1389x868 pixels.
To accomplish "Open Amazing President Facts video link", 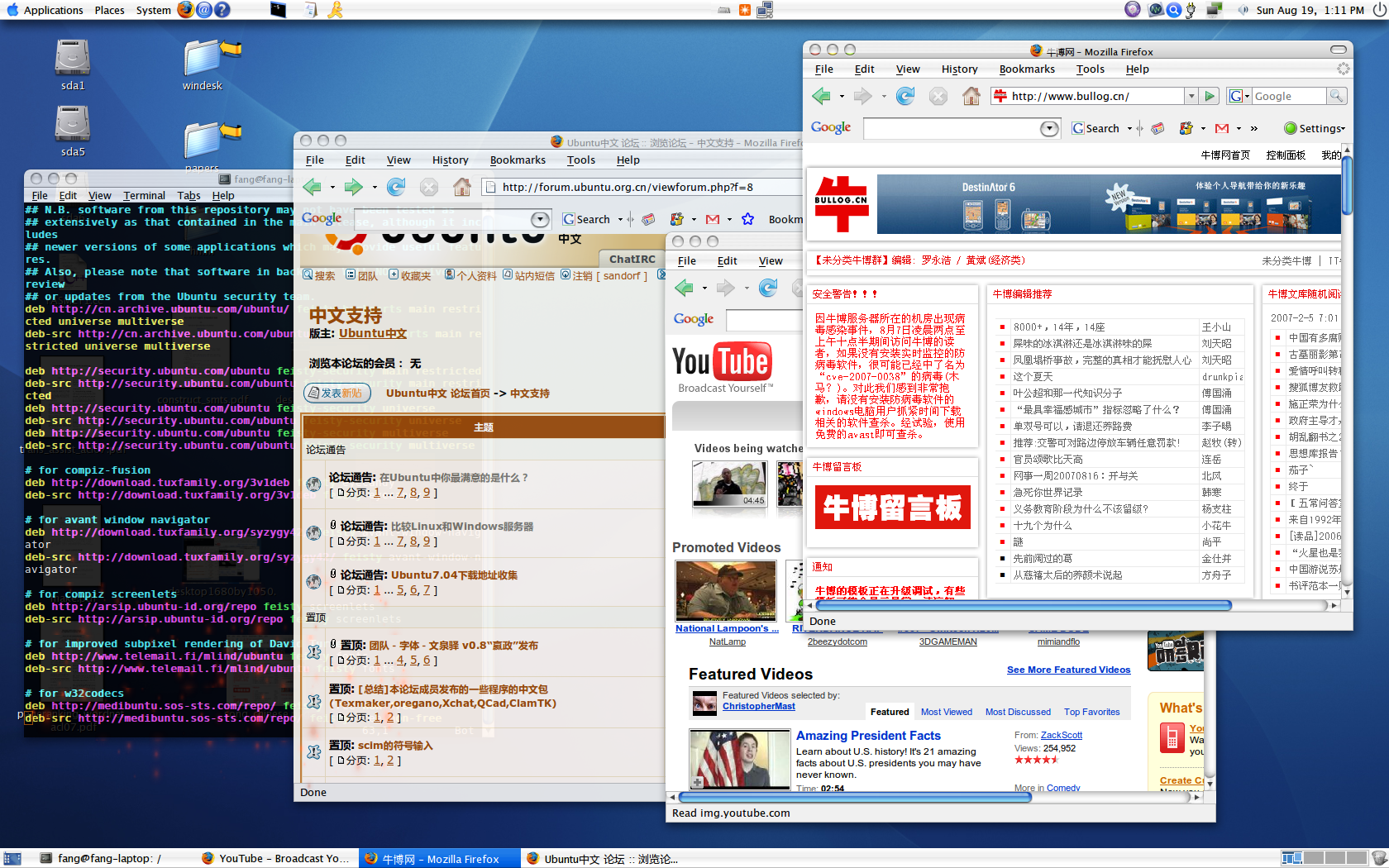I will [868, 736].
